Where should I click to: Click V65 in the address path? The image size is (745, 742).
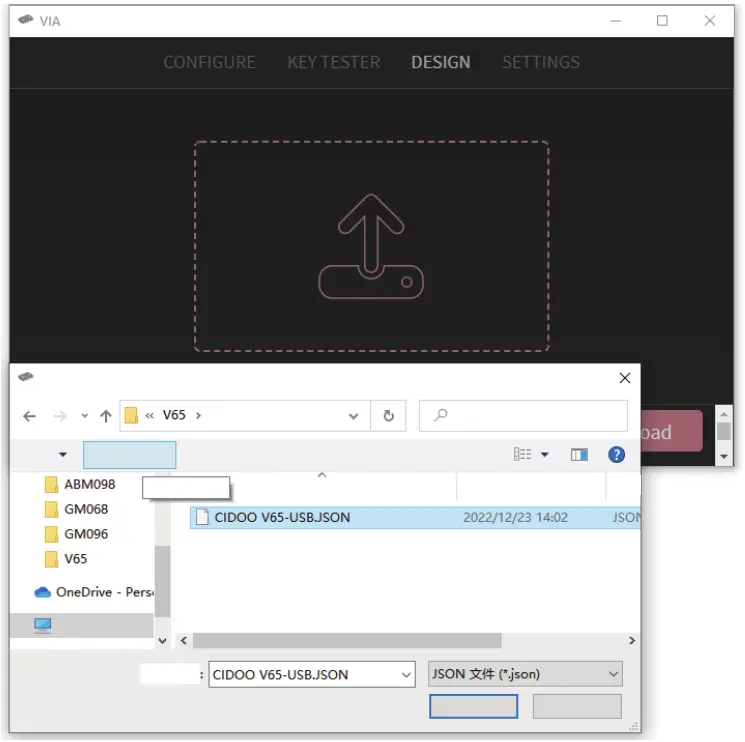174,415
